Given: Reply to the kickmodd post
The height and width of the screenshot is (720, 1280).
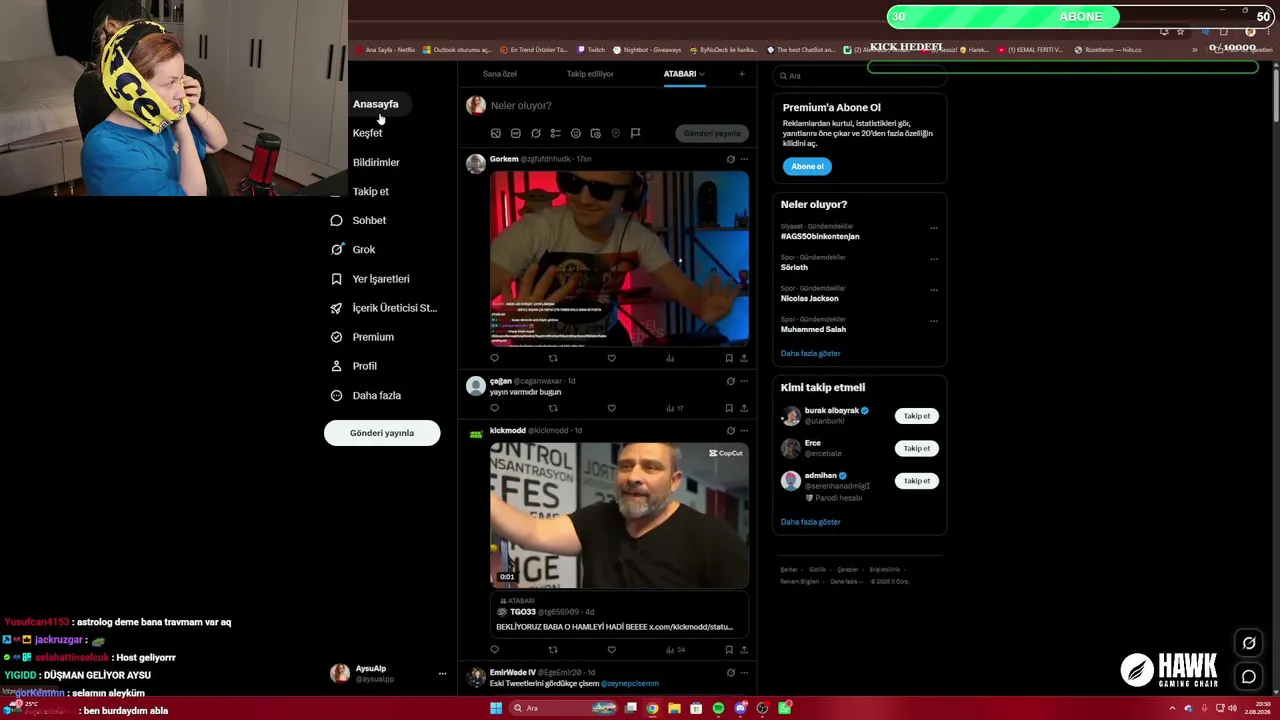Looking at the screenshot, I should pos(494,650).
